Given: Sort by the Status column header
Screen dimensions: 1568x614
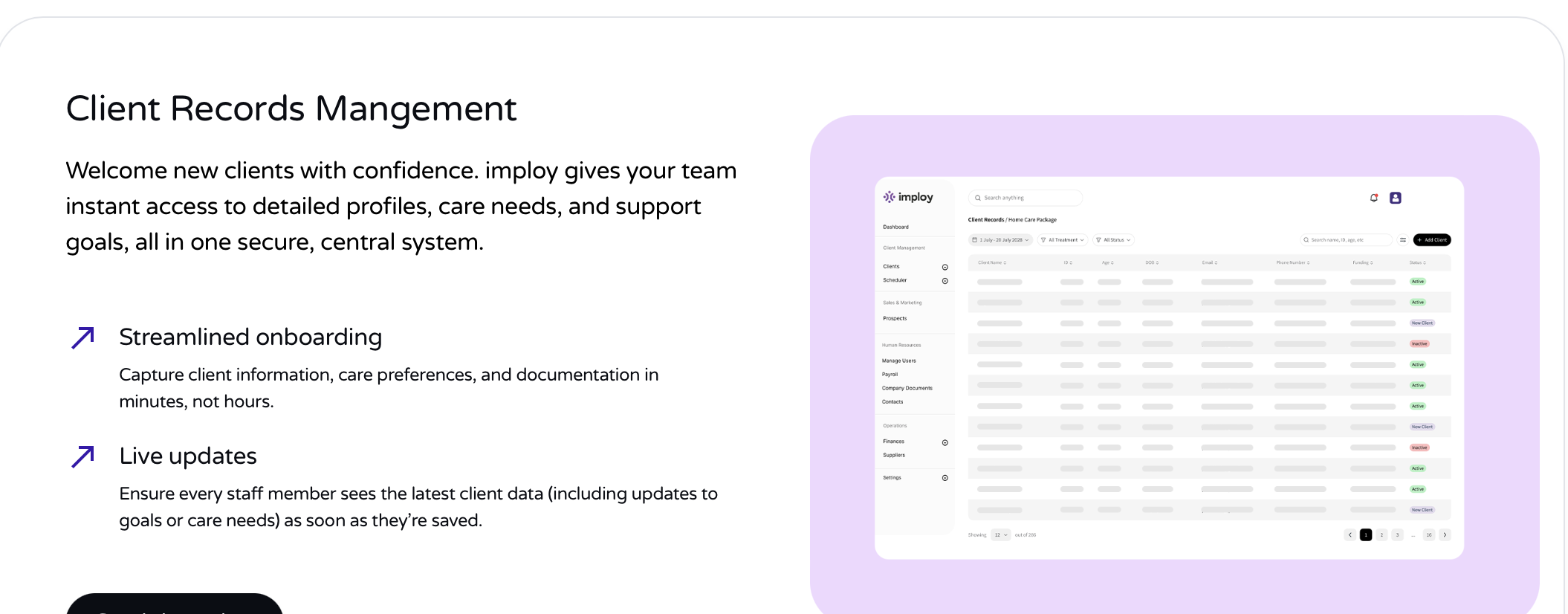Looking at the screenshot, I should click(1418, 262).
